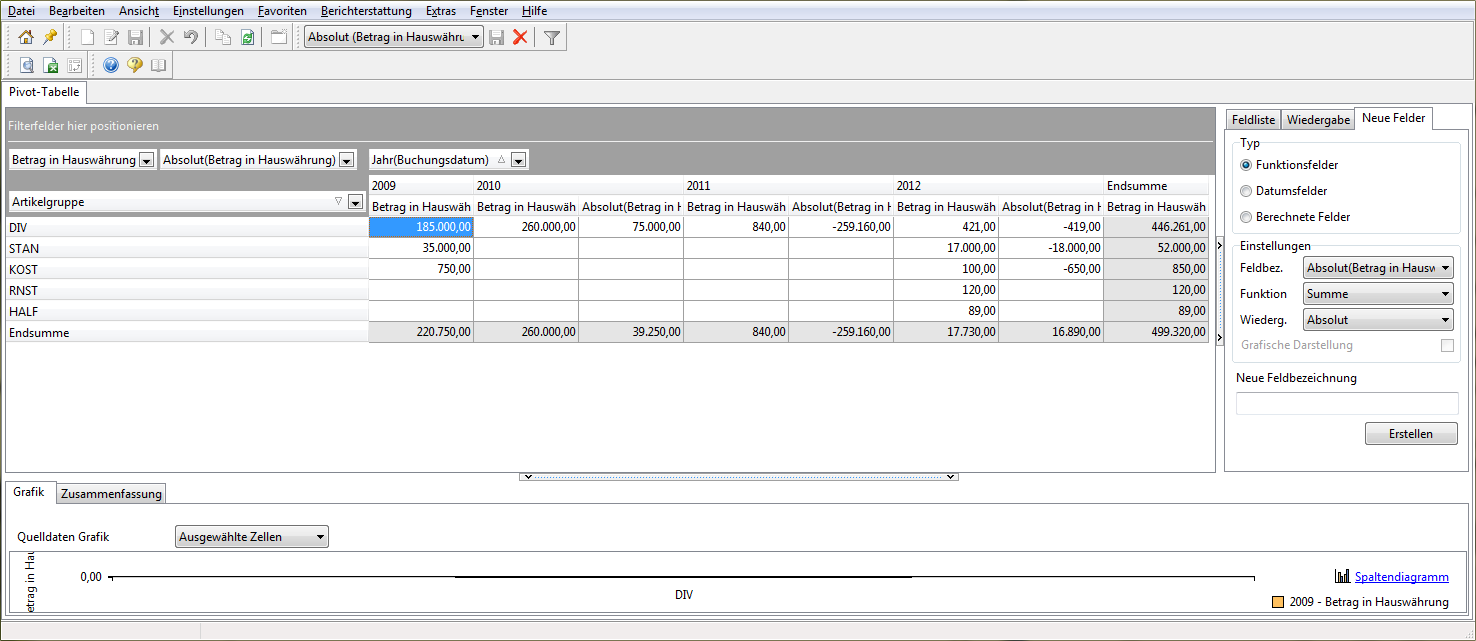The height and width of the screenshot is (641, 1476).
Task: Switch to the Zusammenfassung tab
Action: [x=111, y=494]
